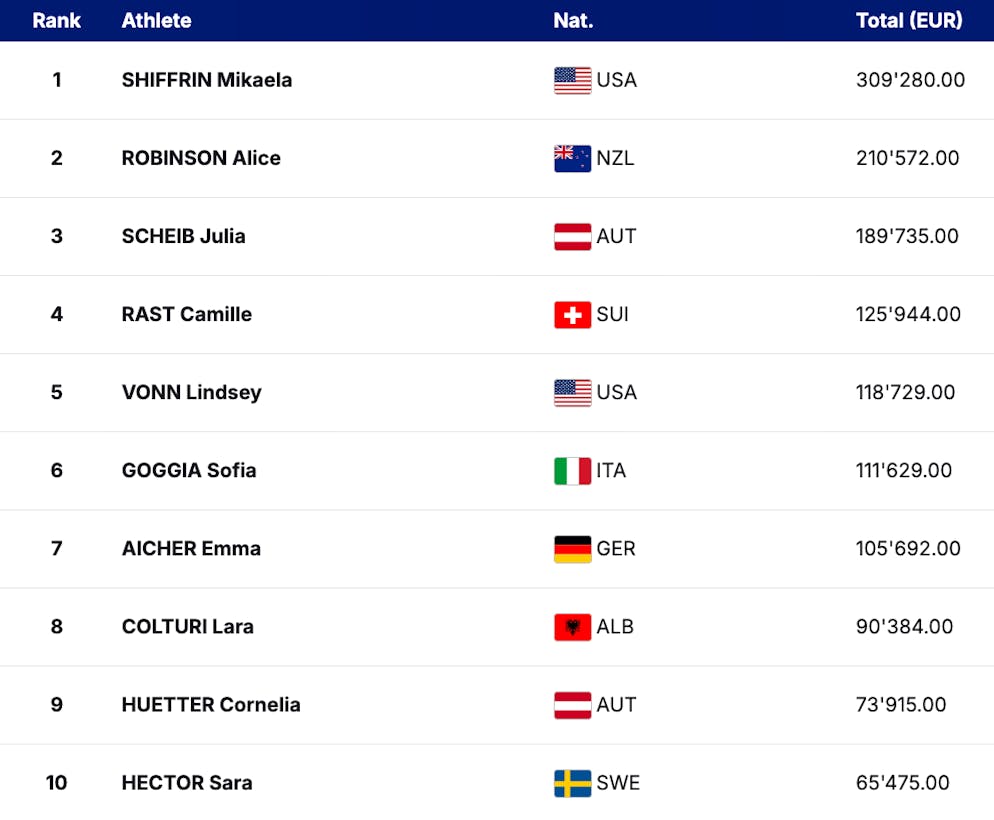Click the Austrian flag beside Scheib
This screenshot has height=820, width=994.
point(572,236)
